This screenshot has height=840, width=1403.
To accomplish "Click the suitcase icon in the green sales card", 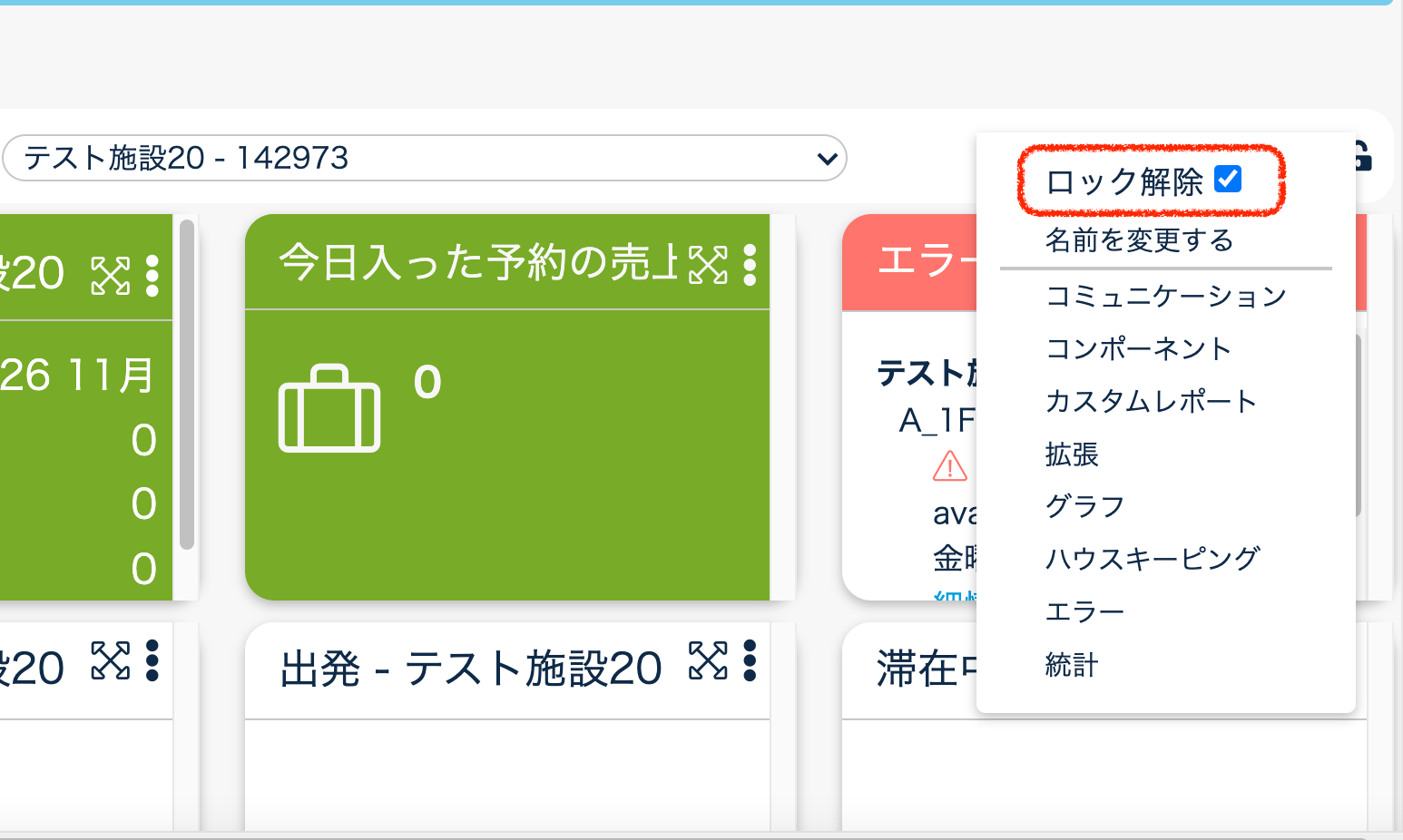I will [329, 409].
